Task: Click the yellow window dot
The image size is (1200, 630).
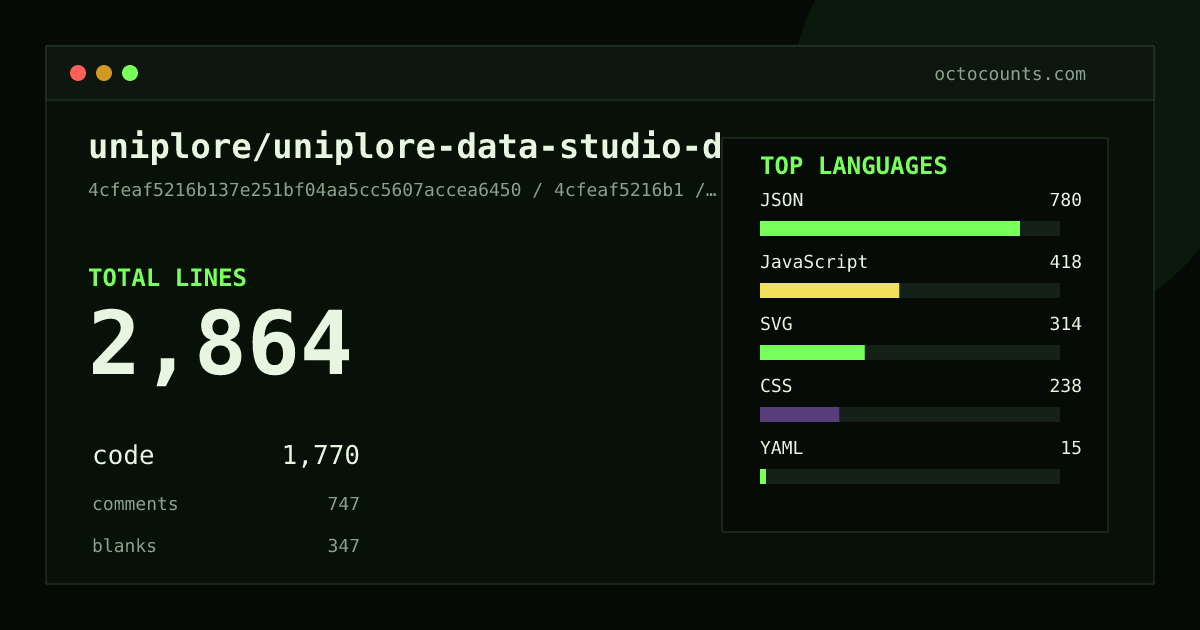Action: (104, 73)
